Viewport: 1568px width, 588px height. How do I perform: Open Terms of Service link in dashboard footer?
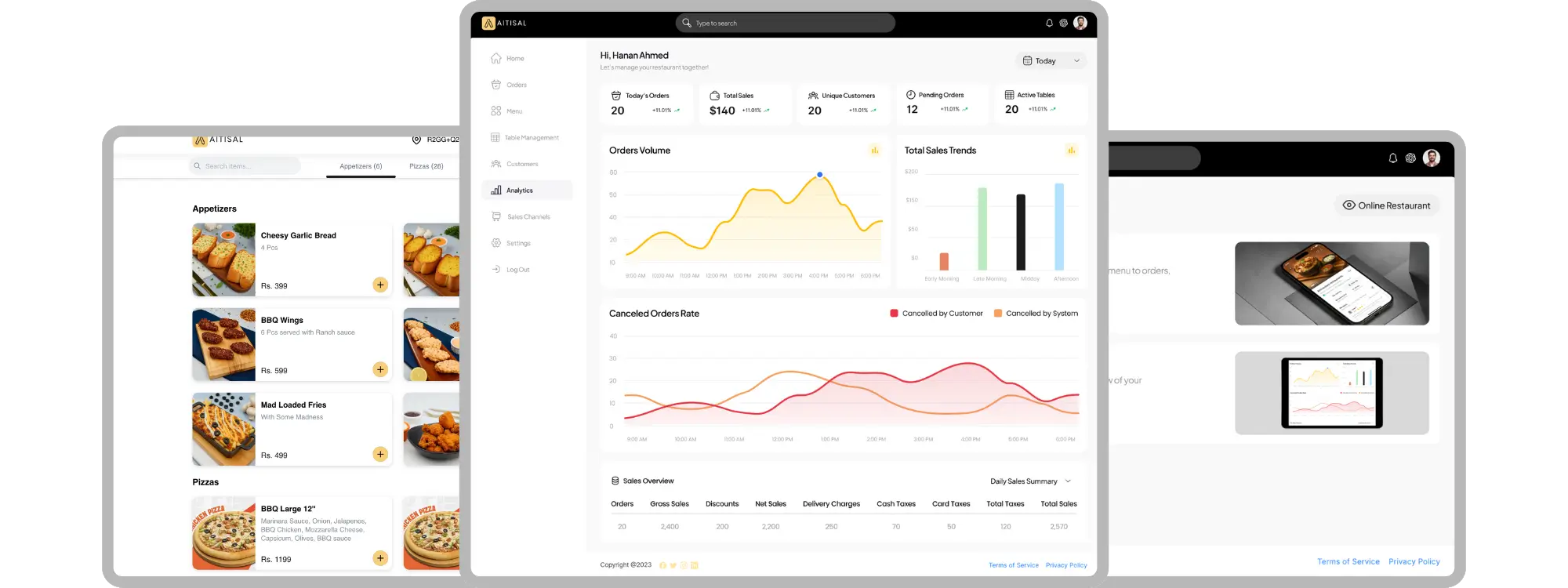[1013, 565]
